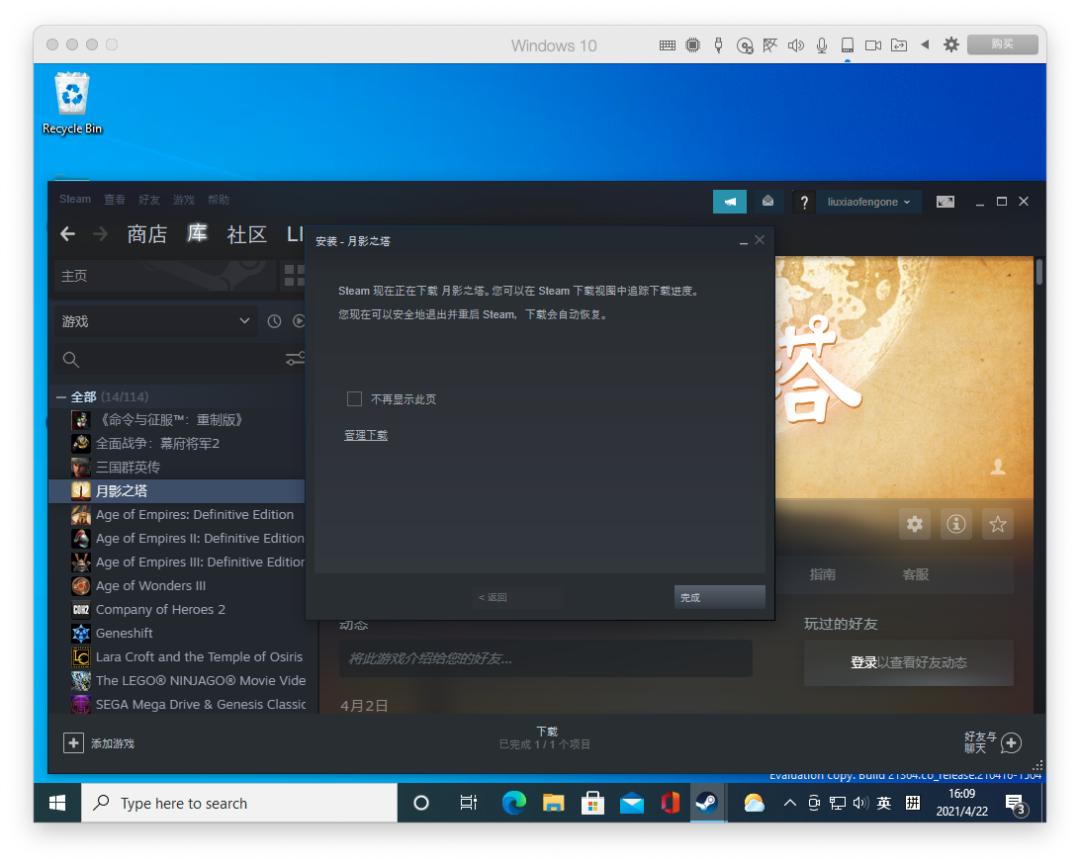The image size is (1080, 864).
Task: Go to 库 library tab
Action: [x=197, y=234]
